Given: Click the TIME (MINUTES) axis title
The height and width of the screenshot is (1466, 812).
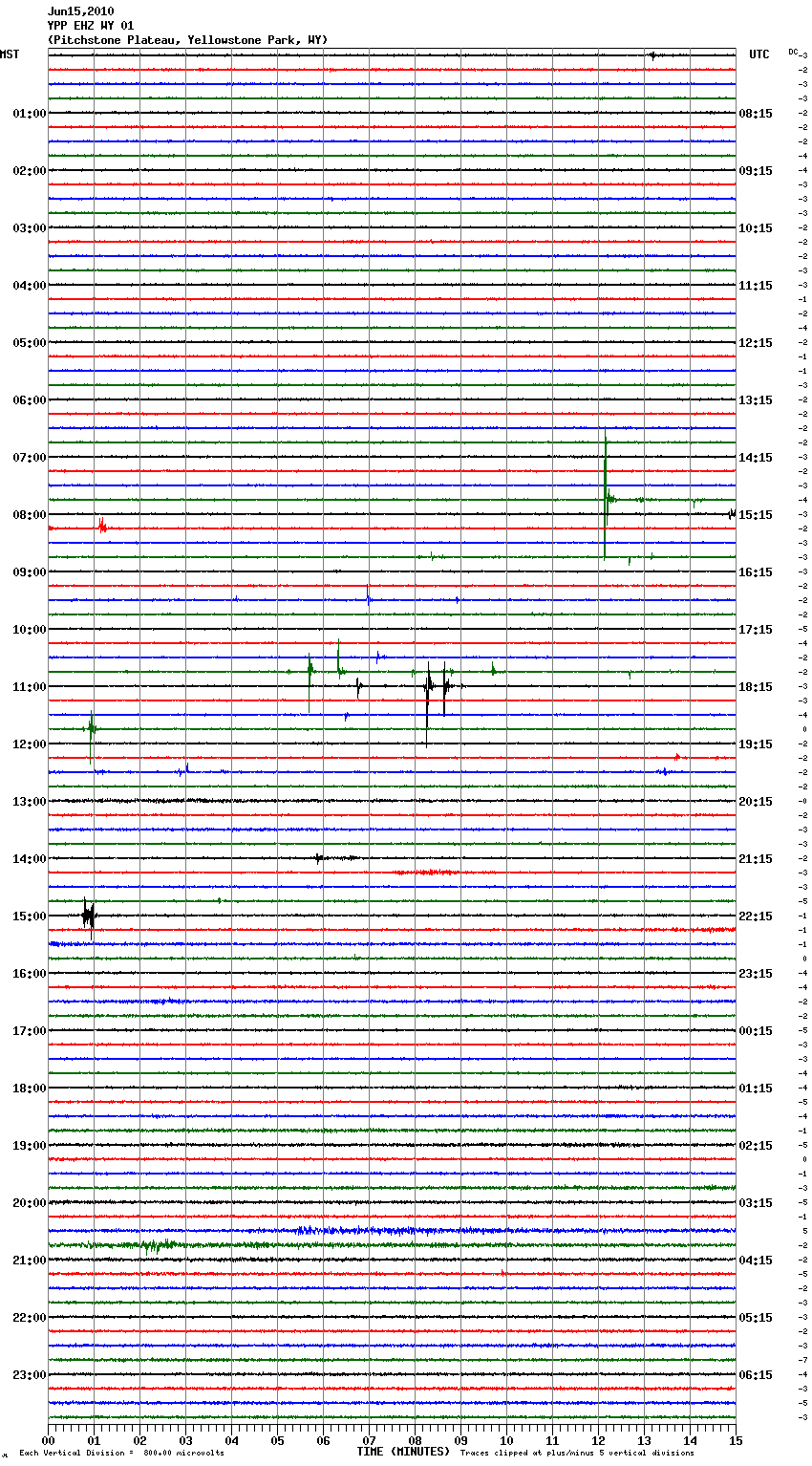Looking at the screenshot, I should pyautogui.click(x=403, y=1452).
